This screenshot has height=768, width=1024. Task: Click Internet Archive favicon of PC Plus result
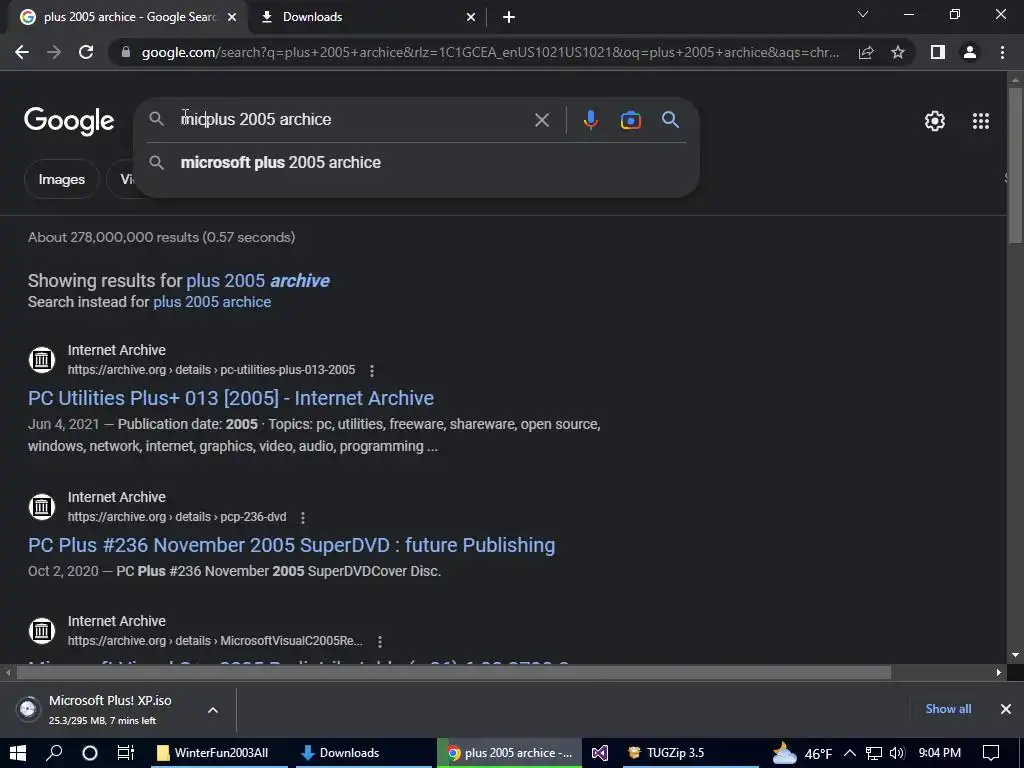pos(42,507)
